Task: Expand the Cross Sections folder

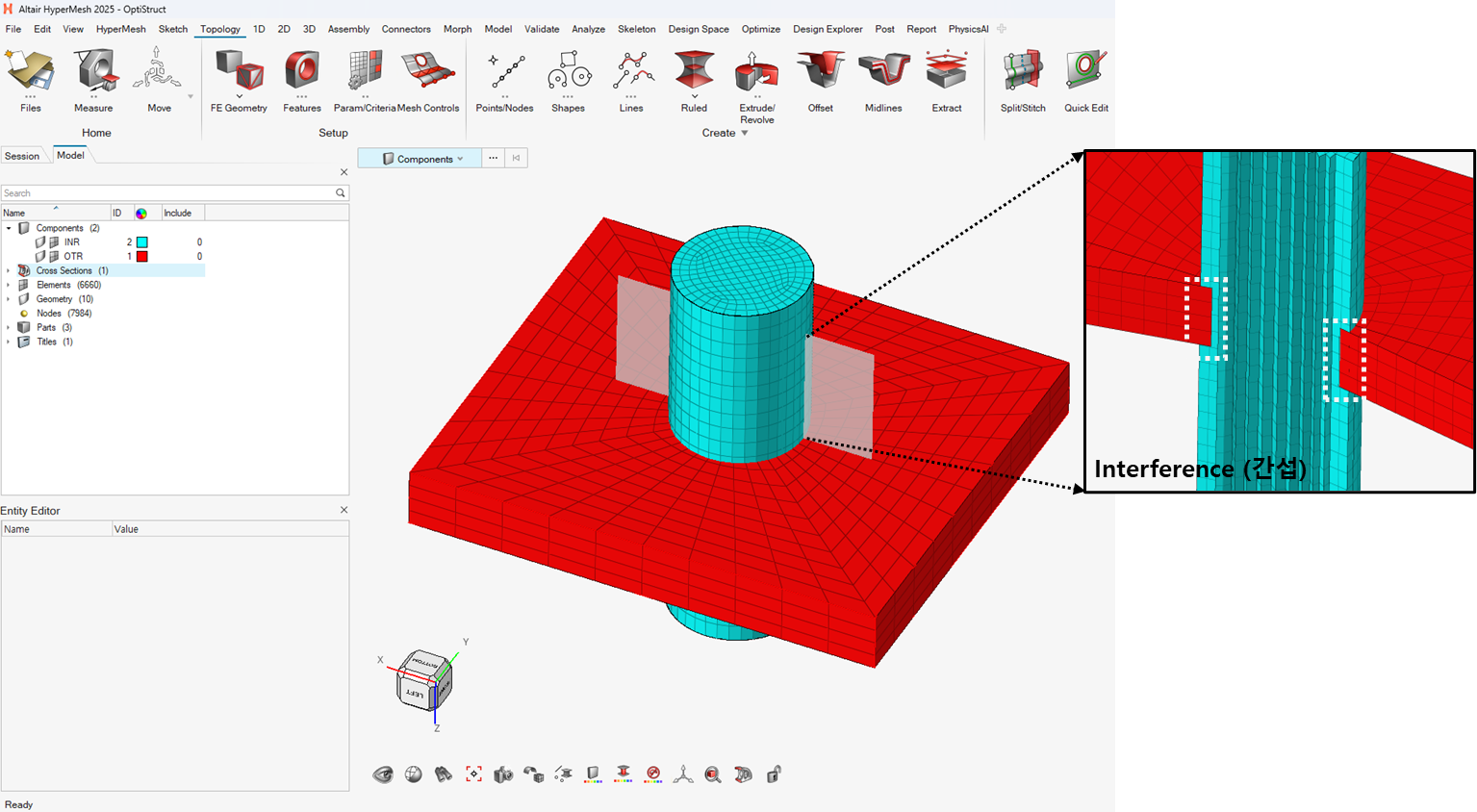Action: (9, 271)
